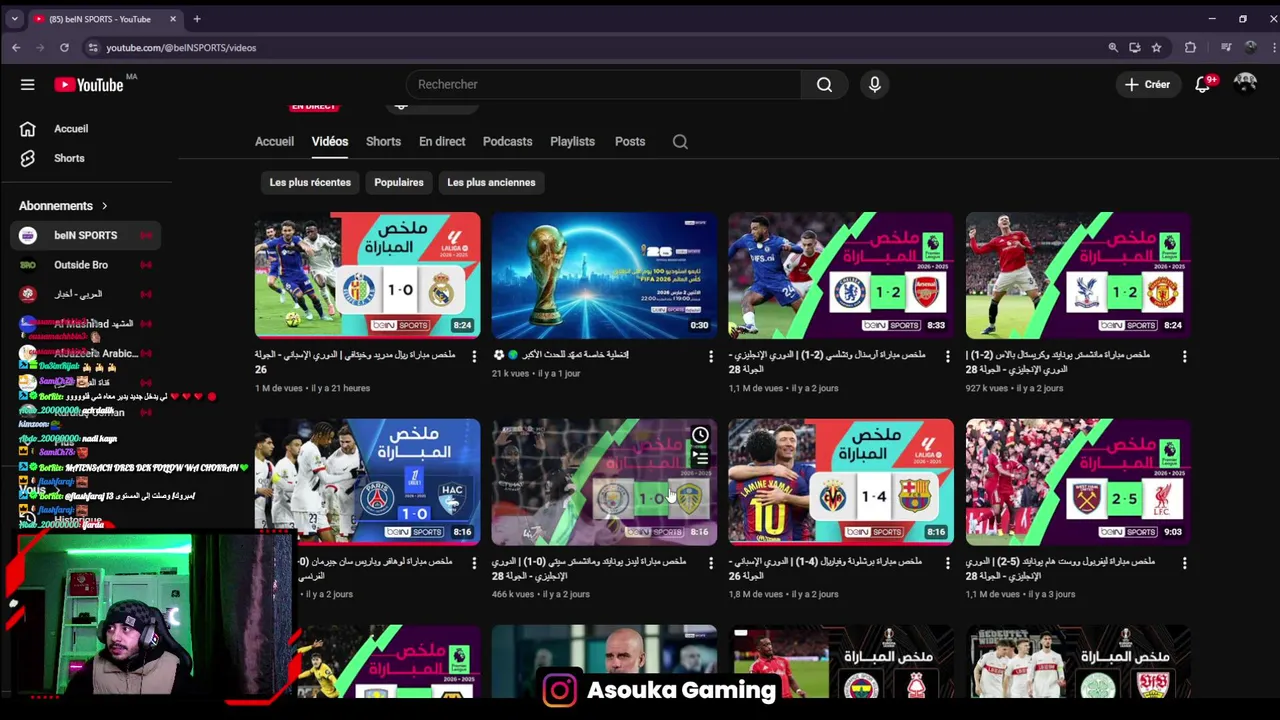Open the Podcasts channel tab
This screenshot has height=720, width=1280.
(x=507, y=142)
